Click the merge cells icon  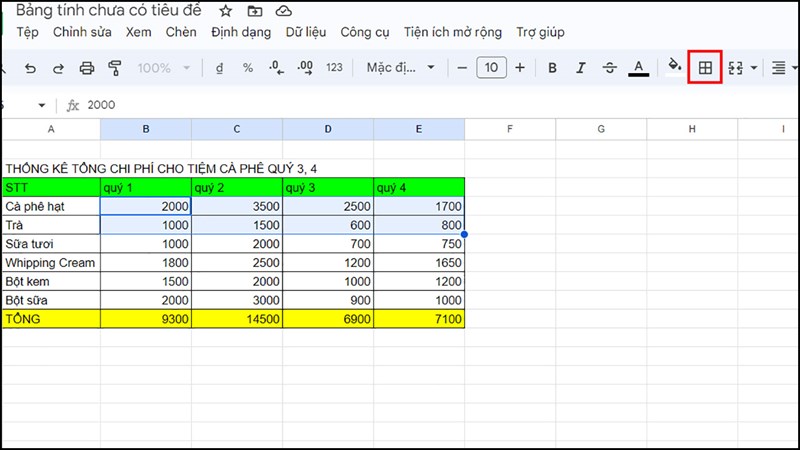tap(735, 68)
